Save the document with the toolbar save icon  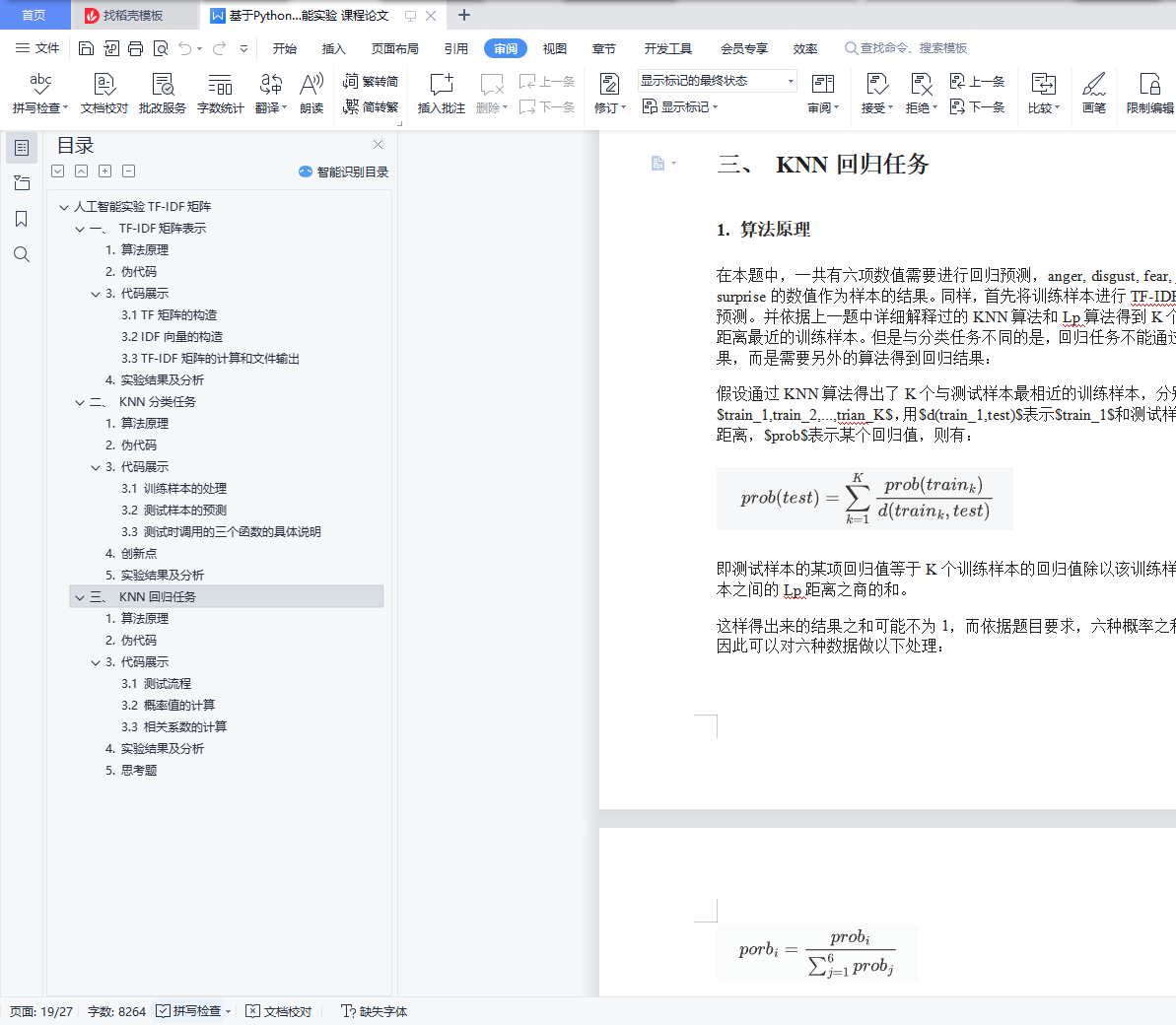86,48
